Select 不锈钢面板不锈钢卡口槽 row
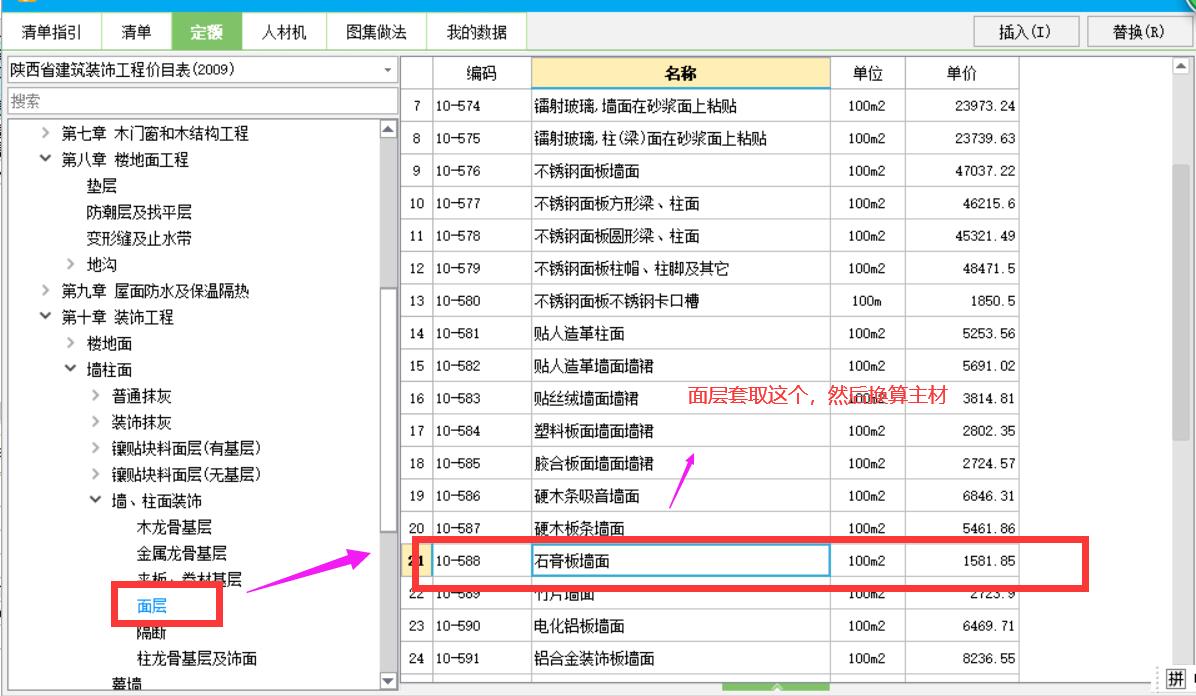Image resolution: width=1196 pixels, height=696 pixels. pos(710,301)
